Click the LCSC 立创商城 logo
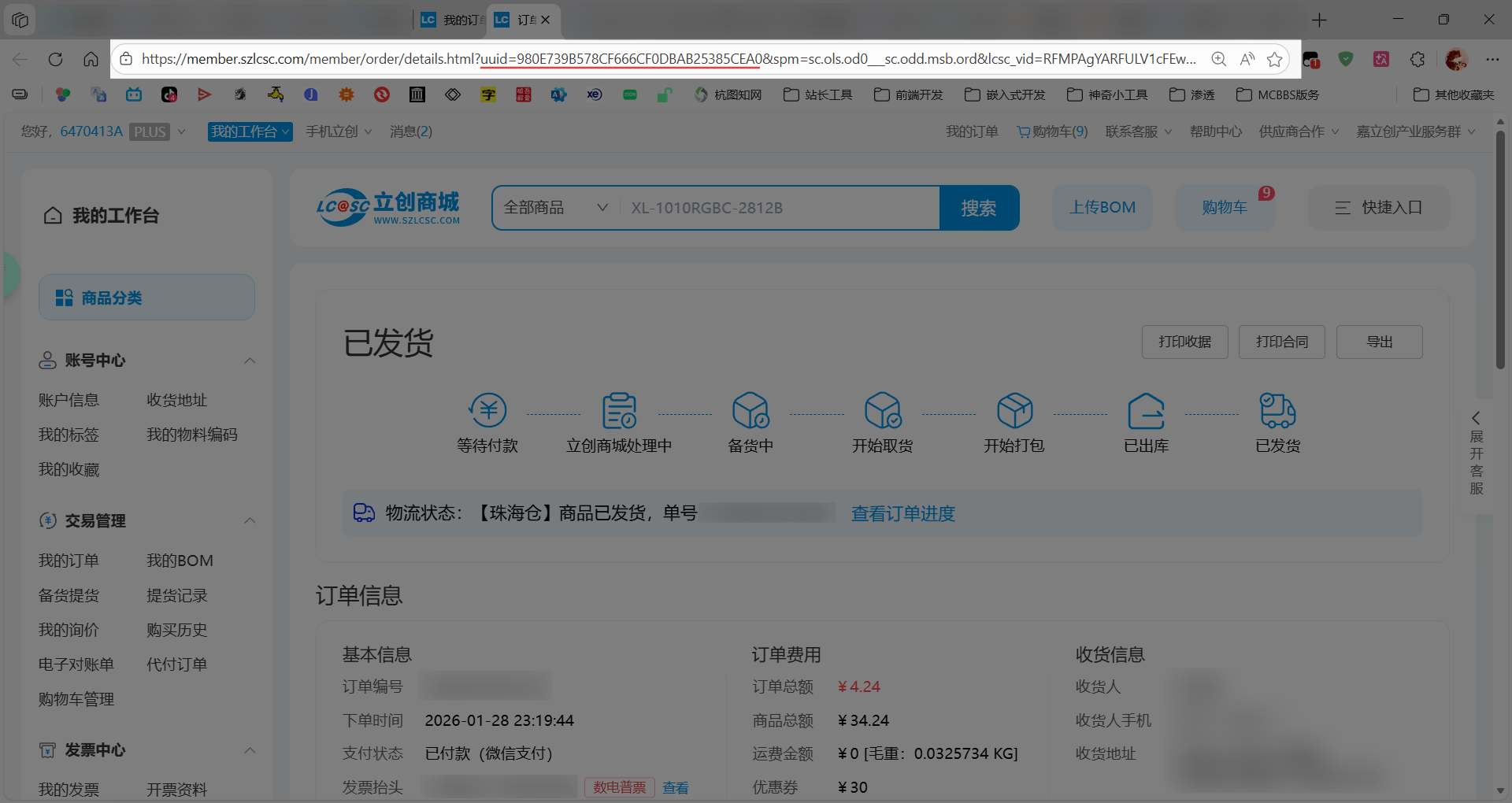Image resolution: width=1512 pixels, height=803 pixels. coord(388,208)
